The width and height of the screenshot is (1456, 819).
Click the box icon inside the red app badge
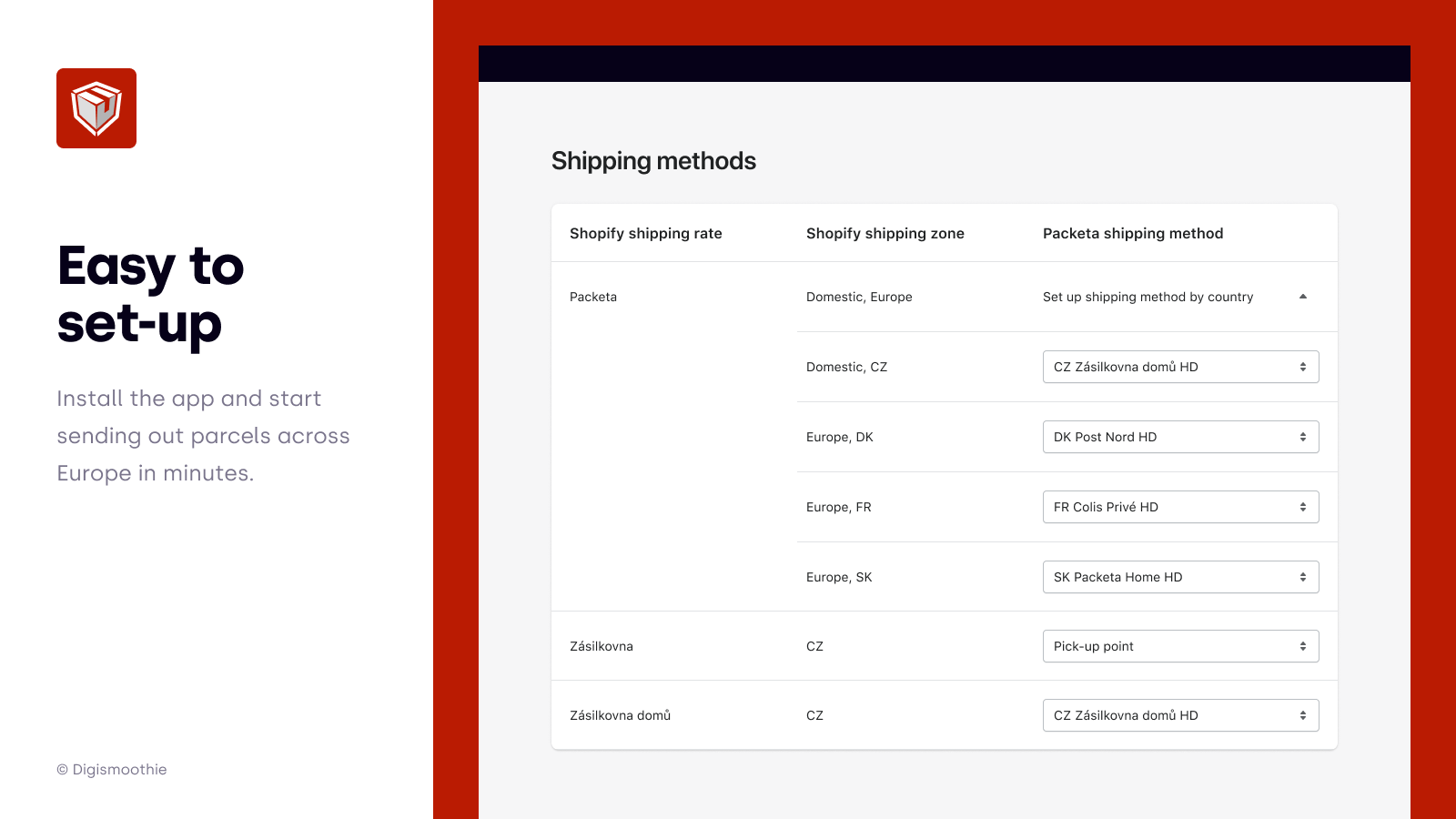[96, 108]
